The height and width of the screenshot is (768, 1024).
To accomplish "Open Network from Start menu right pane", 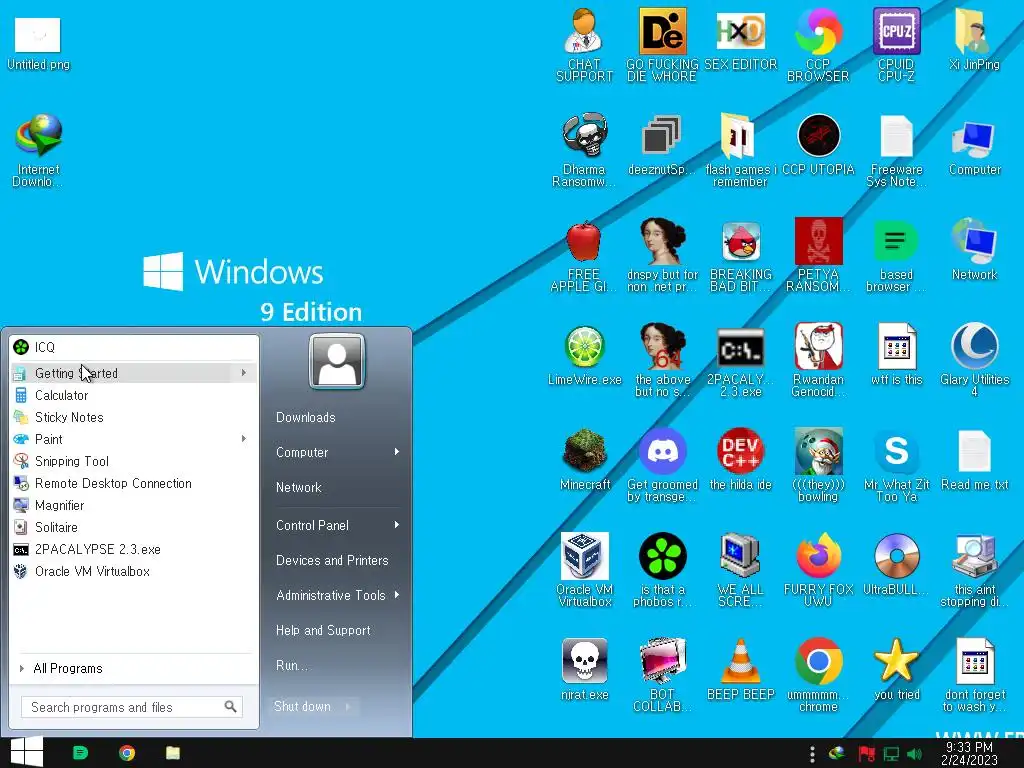I will click(299, 487).
